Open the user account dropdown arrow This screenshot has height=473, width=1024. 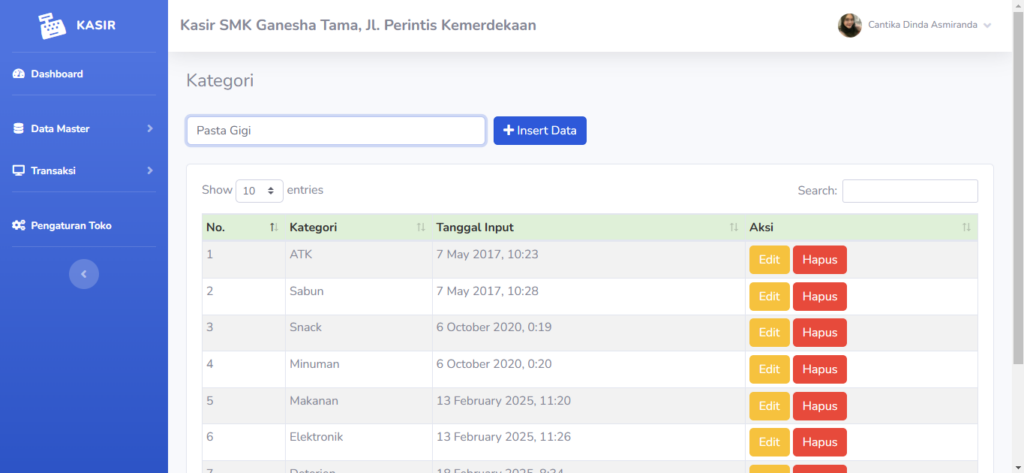(x=987, y=25)
